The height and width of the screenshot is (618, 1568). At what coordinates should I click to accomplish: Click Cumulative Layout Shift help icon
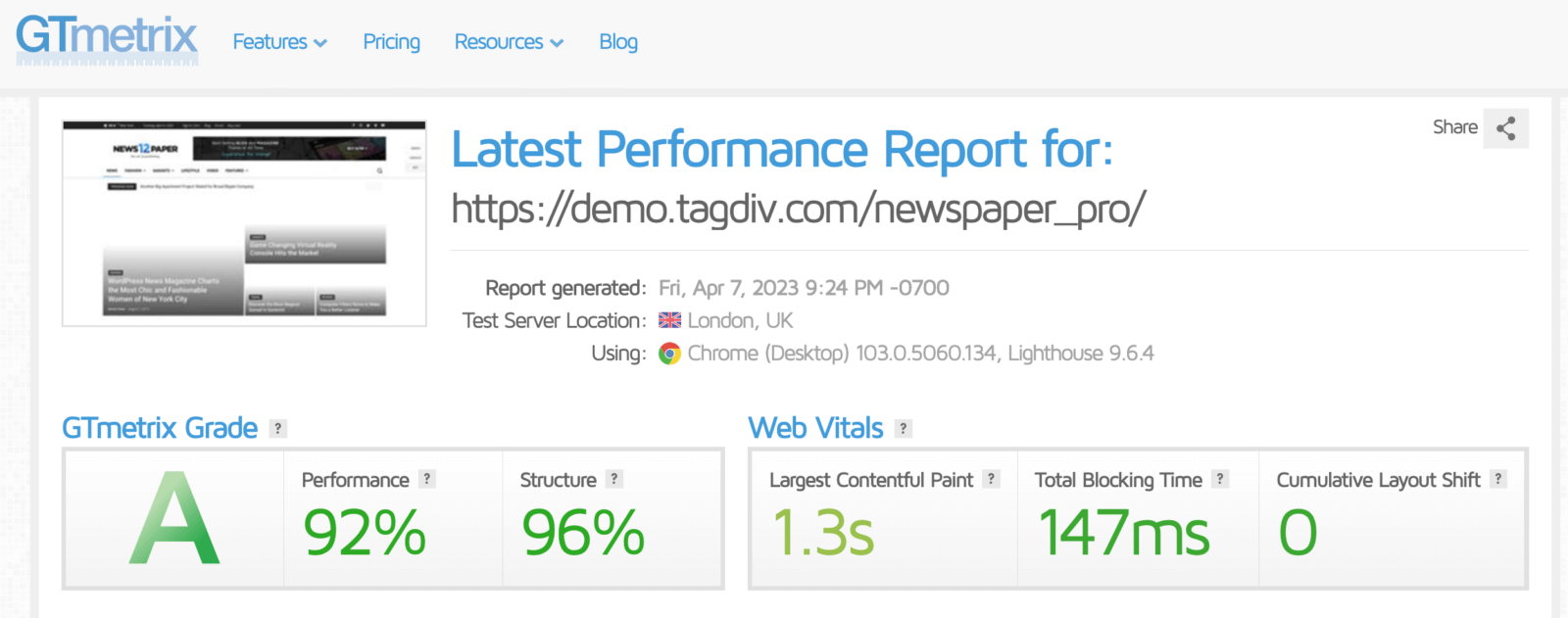tap(1498, 479)
